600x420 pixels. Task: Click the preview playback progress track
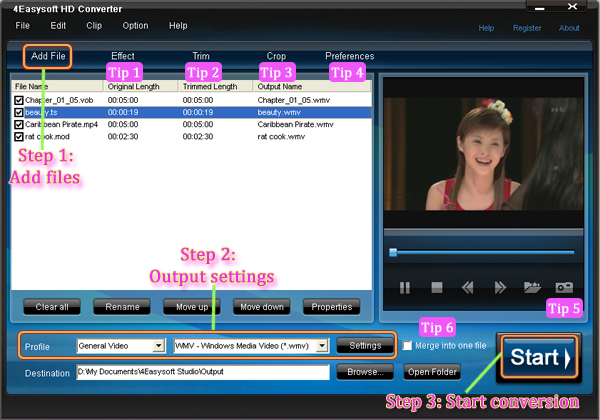coord(486,252)
